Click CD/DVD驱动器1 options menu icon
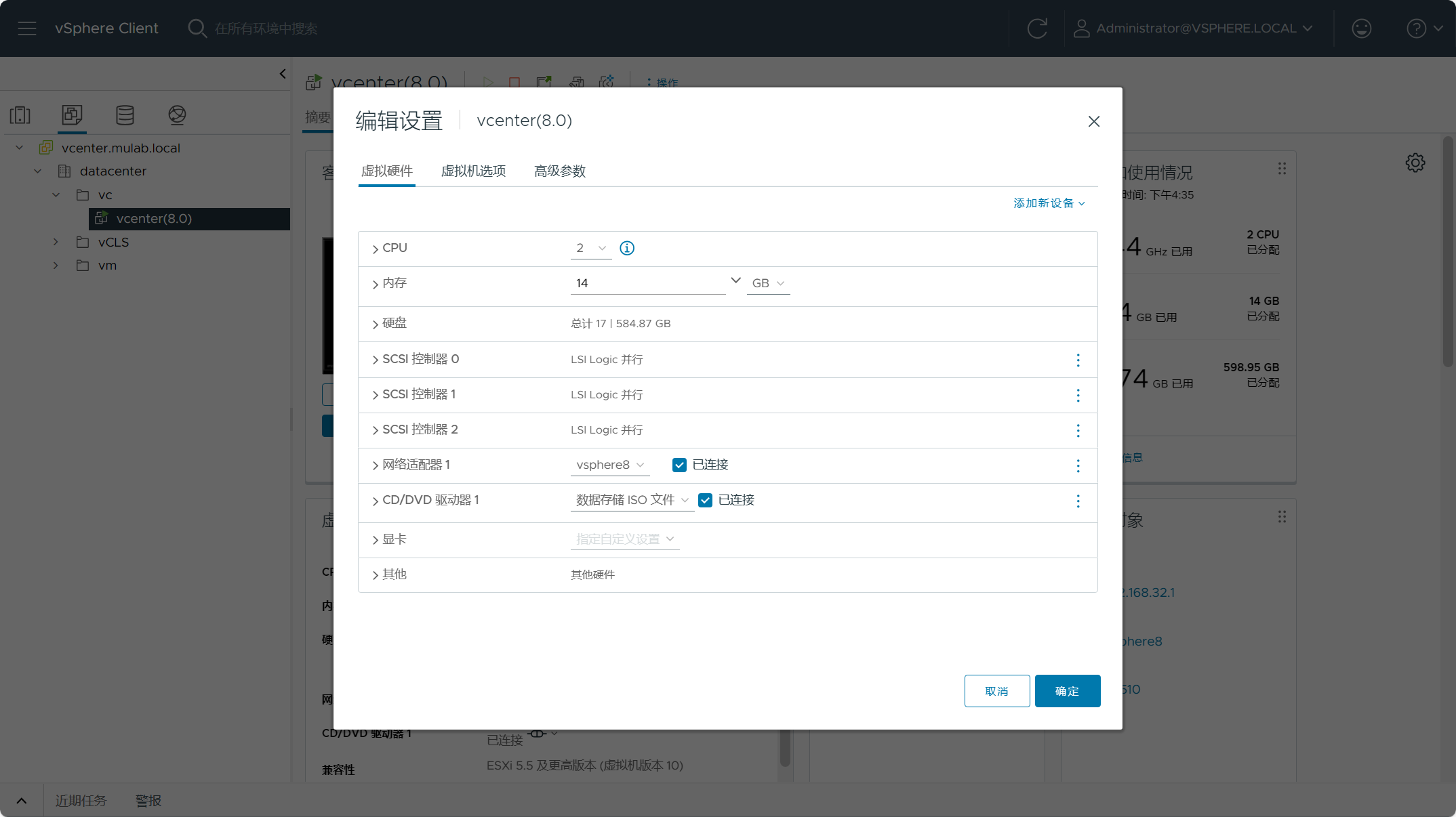1456x817 pixels. point(1078,500)
